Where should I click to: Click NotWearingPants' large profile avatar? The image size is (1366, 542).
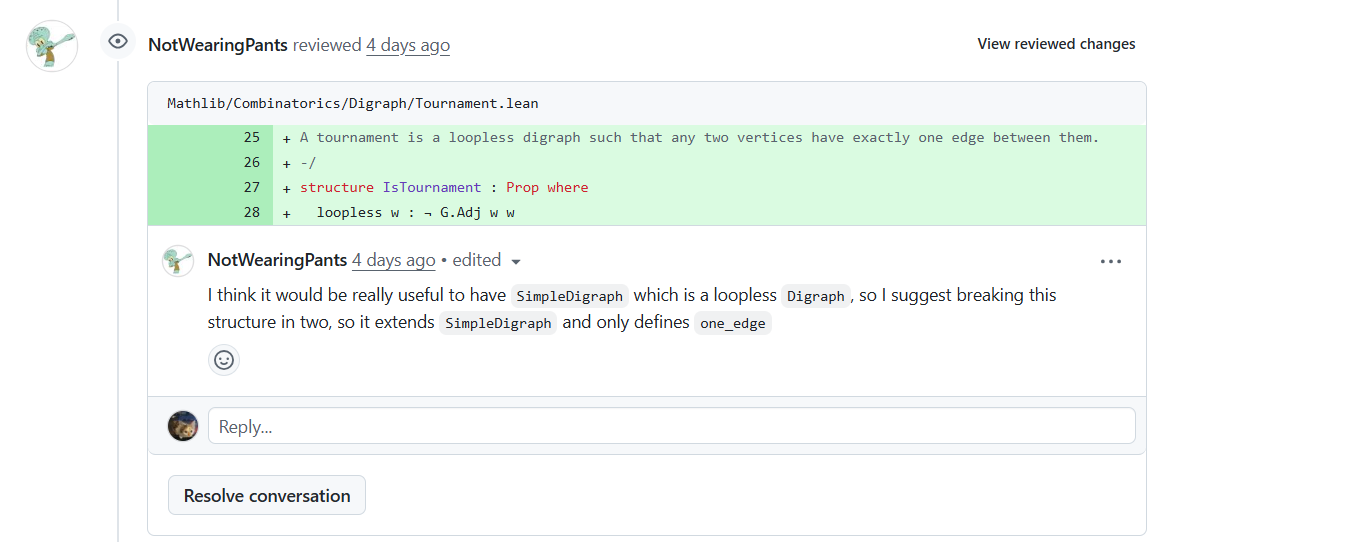tap(52, 46)
